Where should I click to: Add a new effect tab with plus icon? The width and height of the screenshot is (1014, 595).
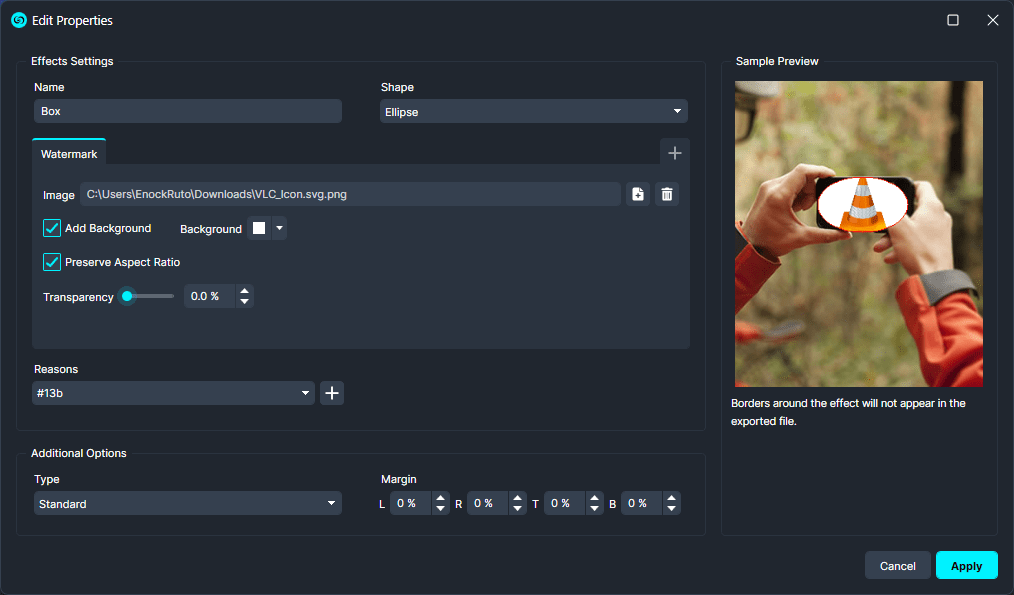(675, 153)
